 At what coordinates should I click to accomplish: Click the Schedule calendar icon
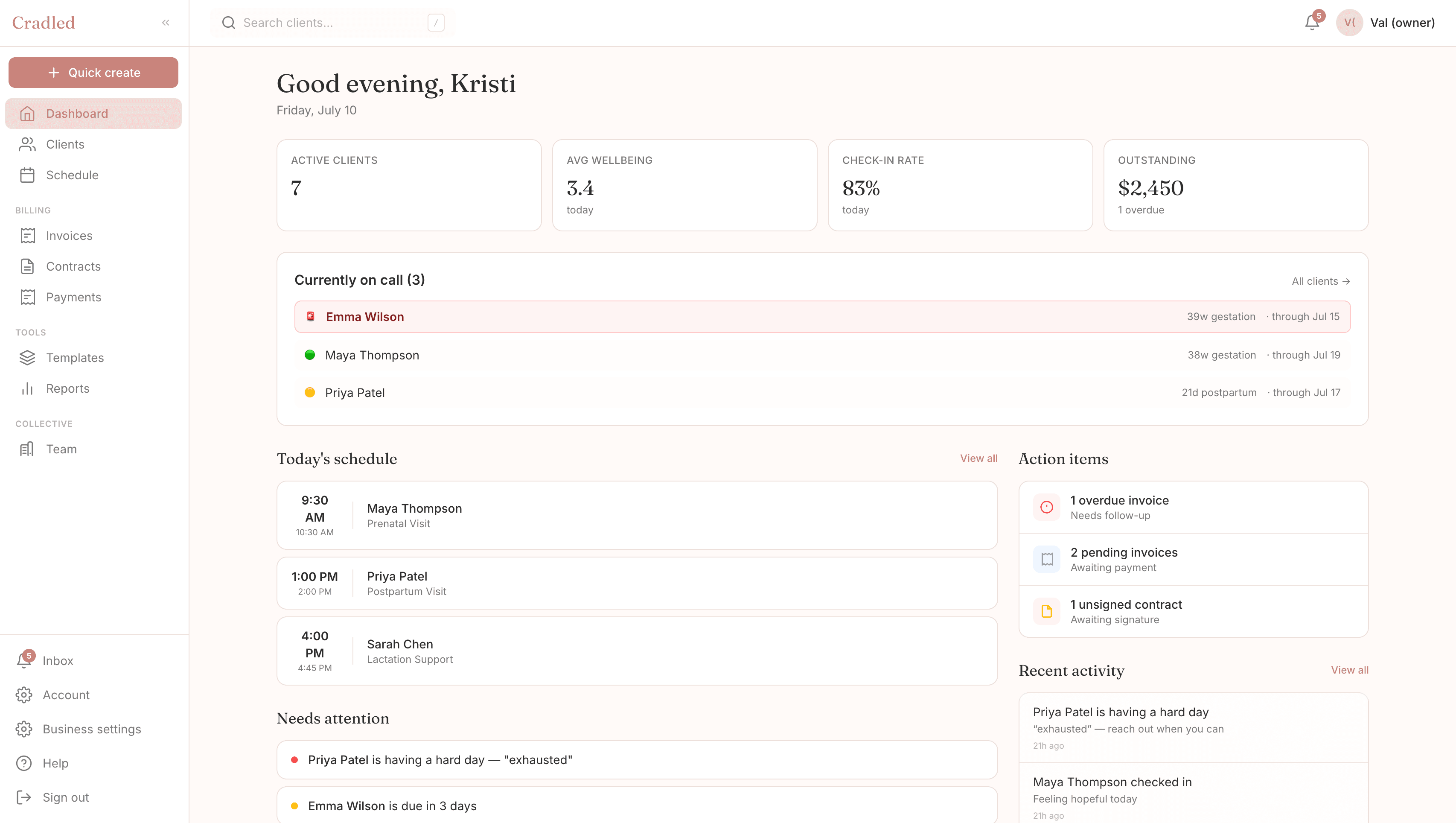27,175
